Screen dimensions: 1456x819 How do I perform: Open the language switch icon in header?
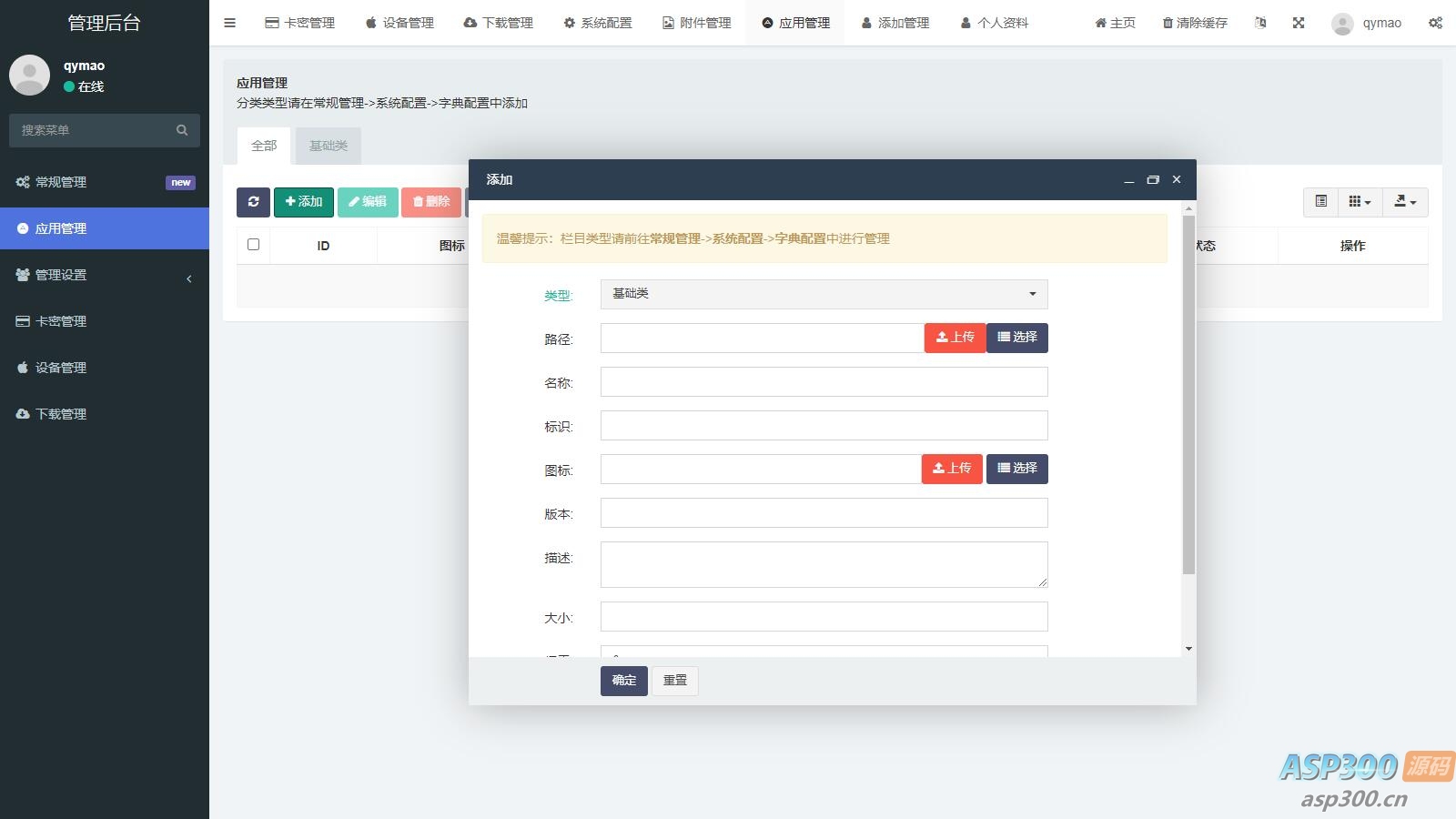(x=1260, y=23)
